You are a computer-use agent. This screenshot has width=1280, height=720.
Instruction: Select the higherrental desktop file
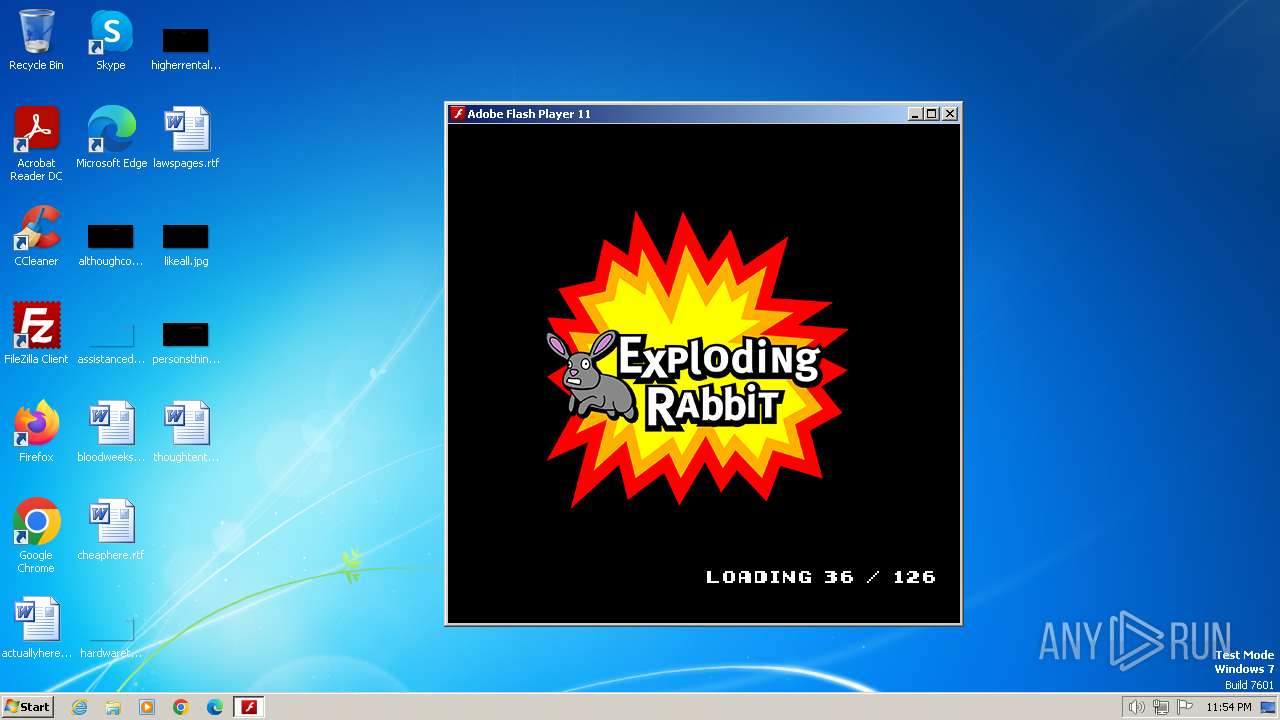186,48
